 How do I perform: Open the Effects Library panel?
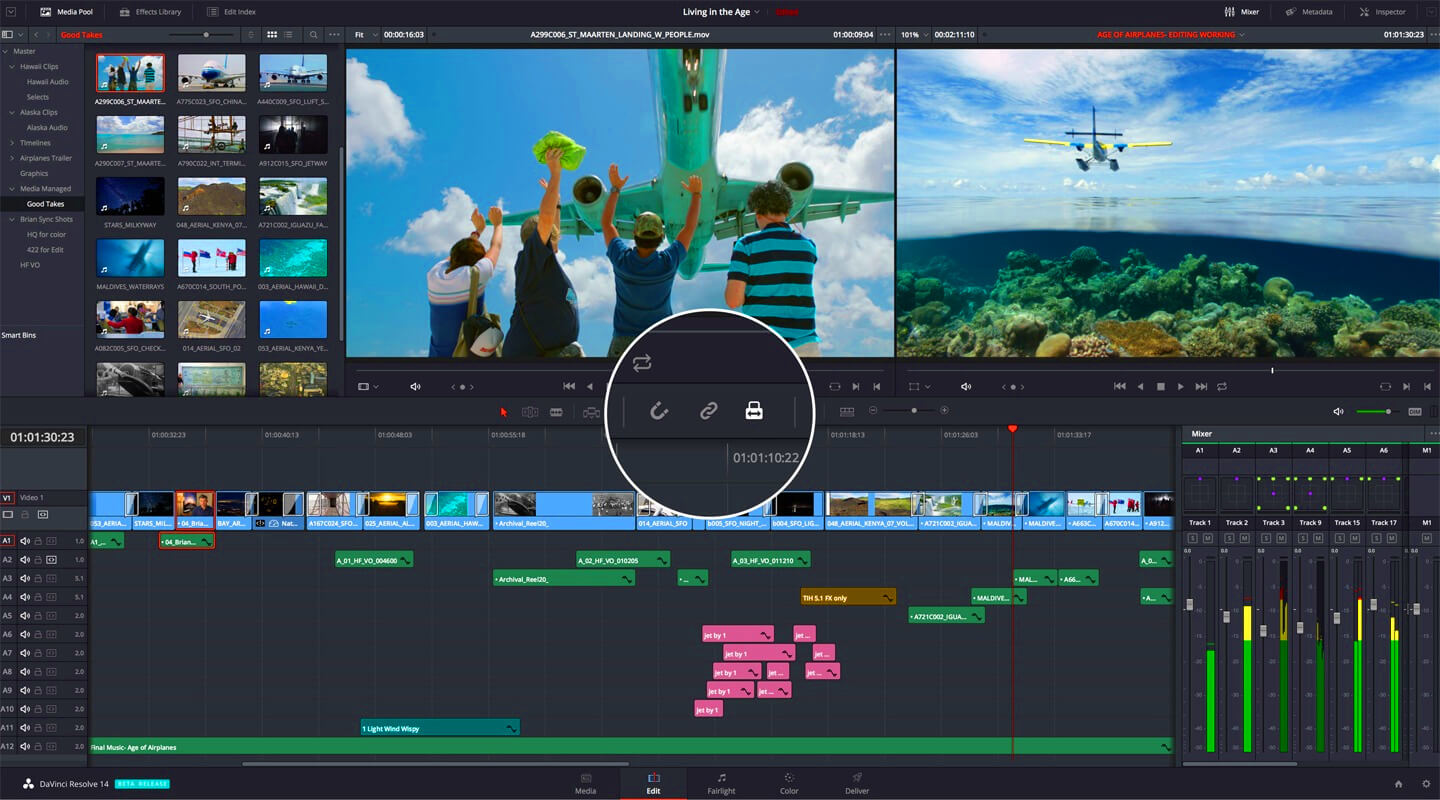pyautogui.click(x=150, y=12)
